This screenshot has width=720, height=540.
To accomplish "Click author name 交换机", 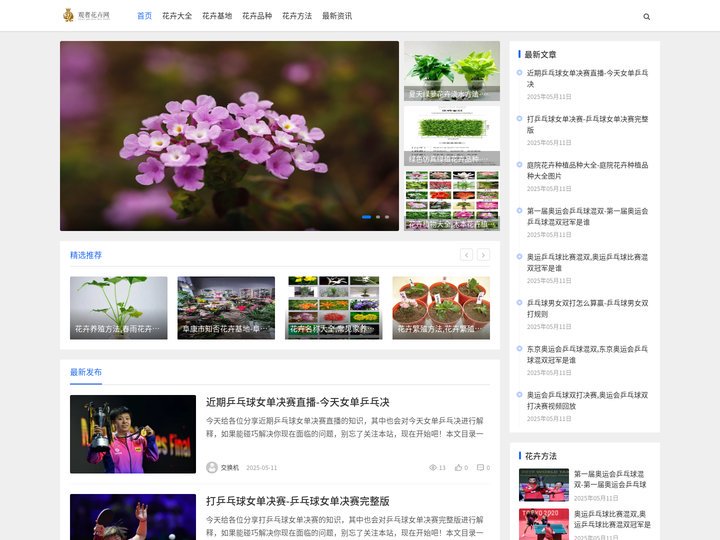I will (x=230, y=467).
